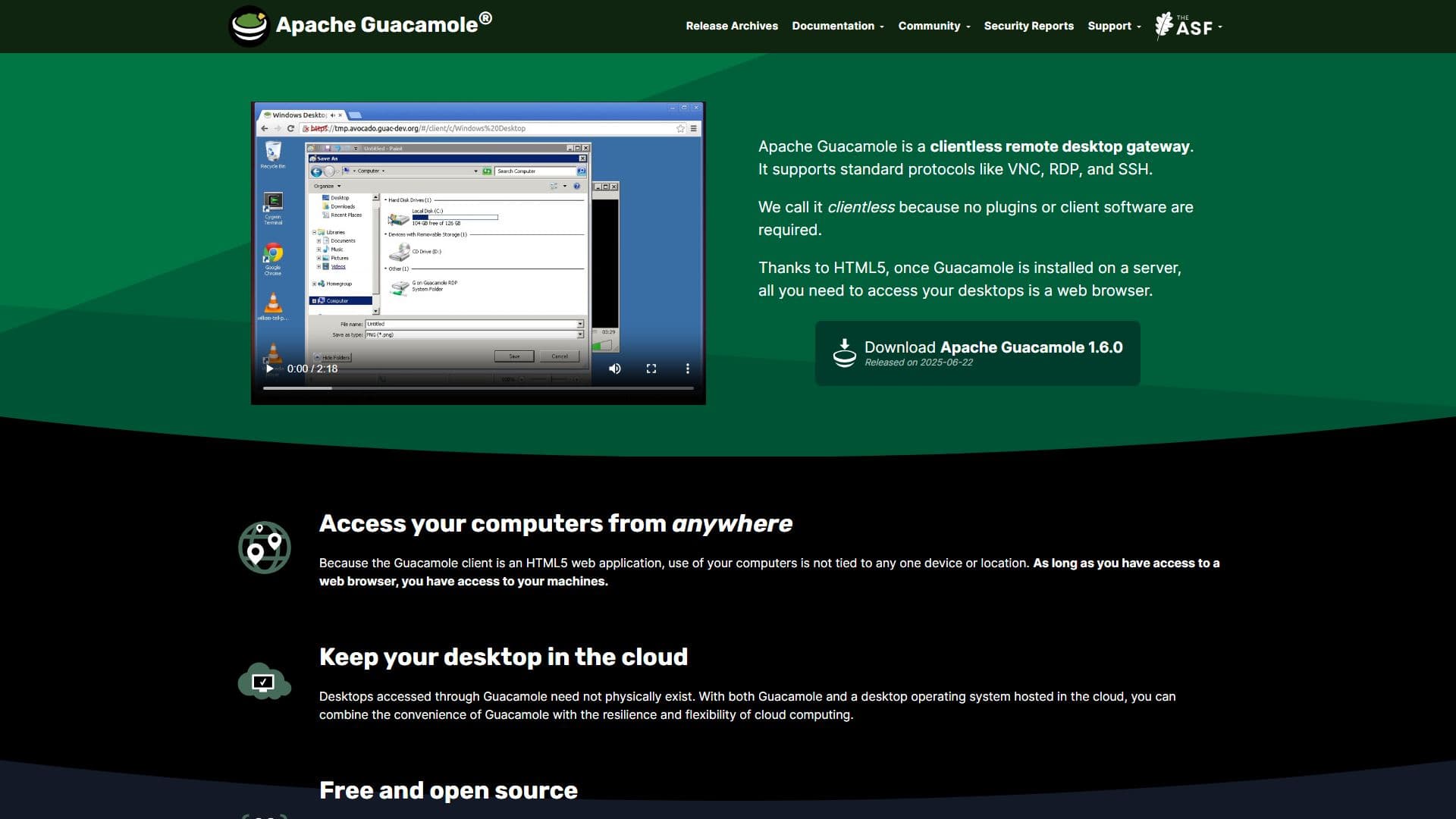Enter fullscreen mode for the video
The image size is (1456, 819).
tap(651, 369)
